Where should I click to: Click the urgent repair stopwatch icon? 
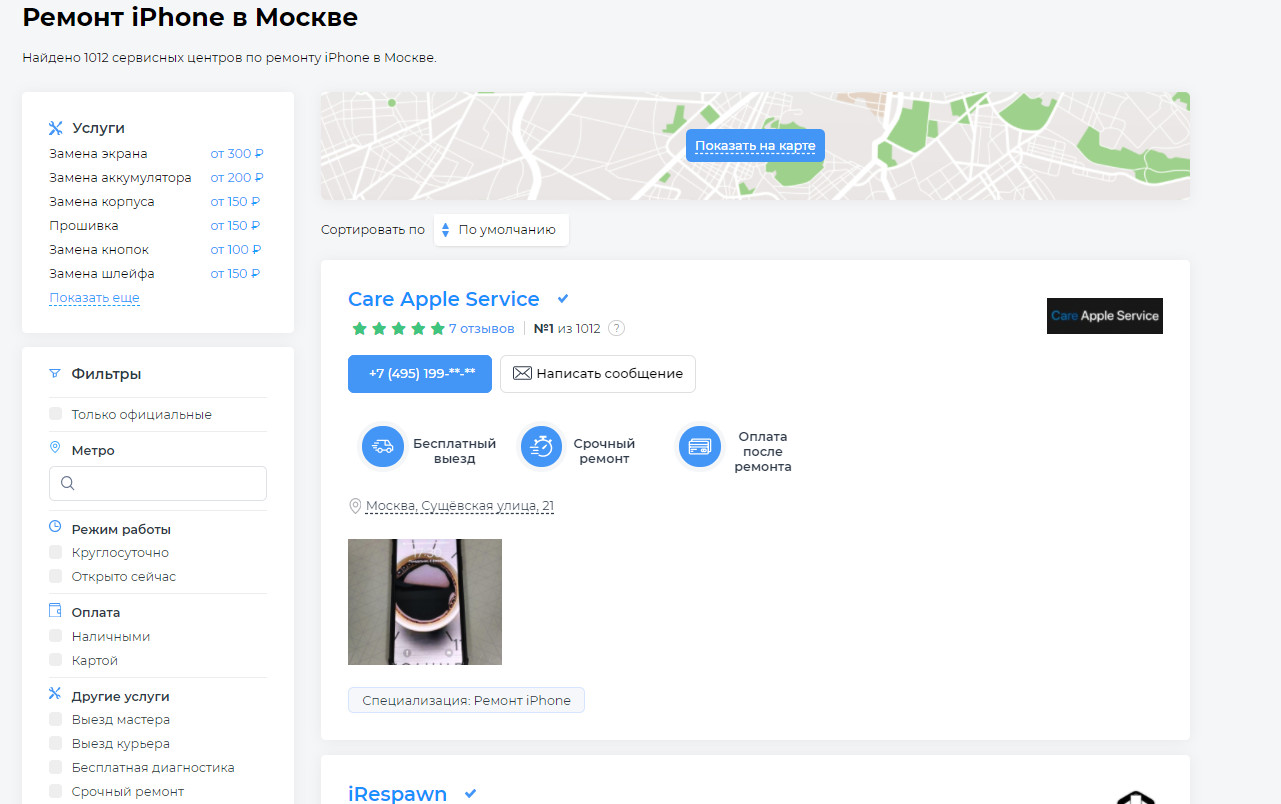coord(542,447)
